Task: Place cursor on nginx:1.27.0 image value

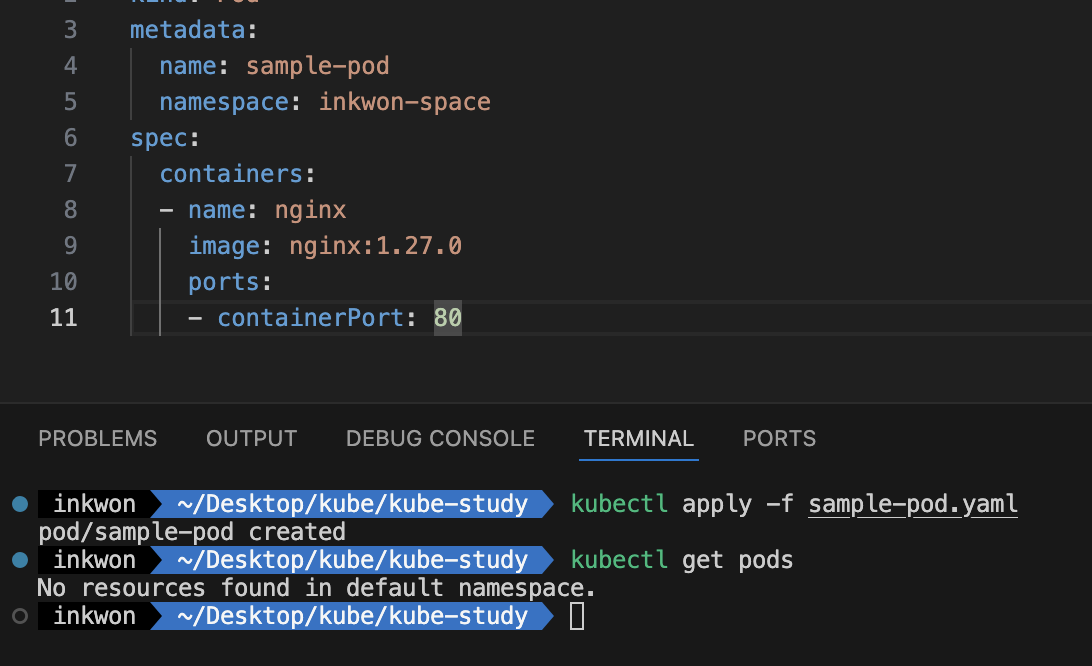Action: click(x=375, y=246)
